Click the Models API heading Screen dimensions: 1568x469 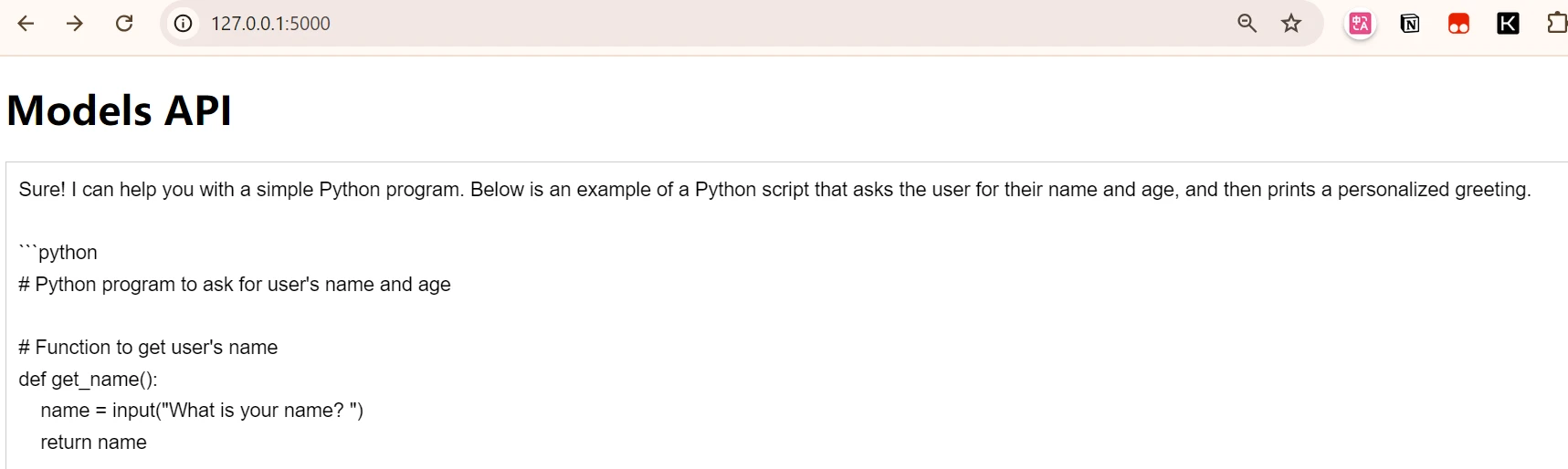[119, 110]
